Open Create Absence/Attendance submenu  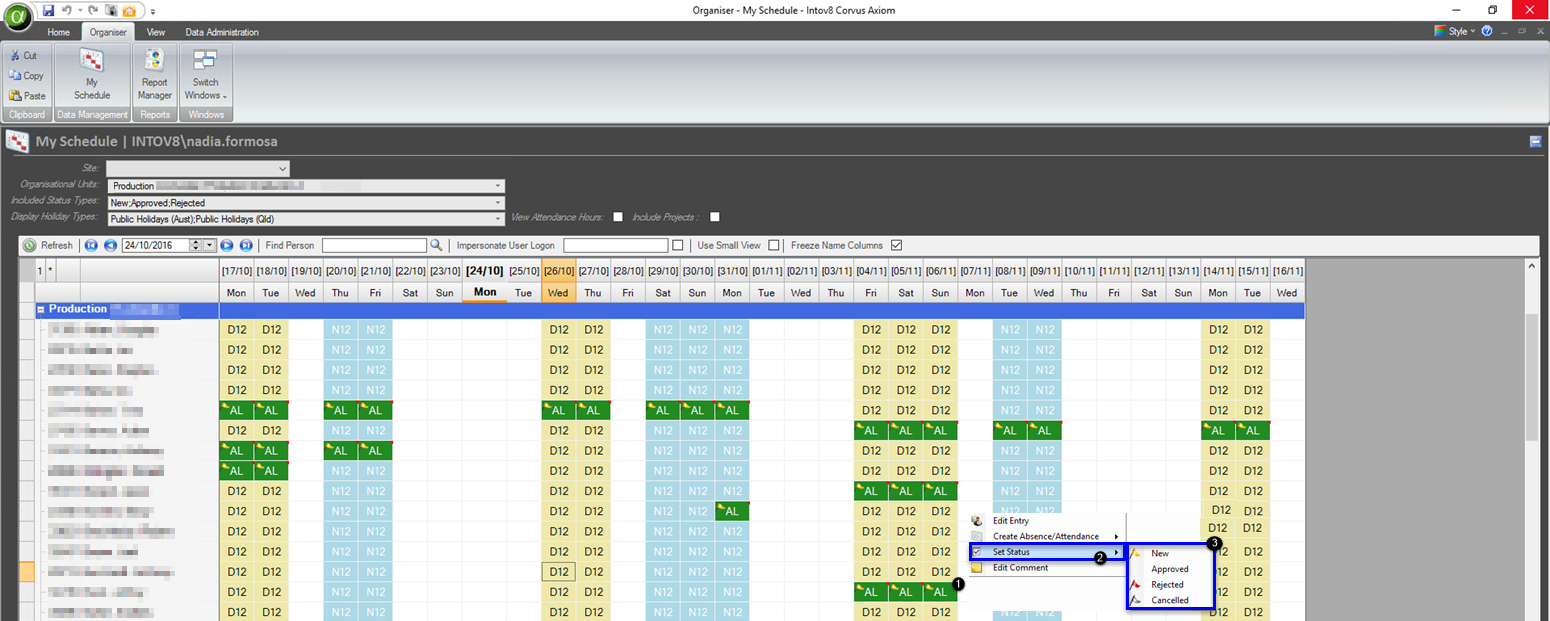click(x=1047, y=537)
